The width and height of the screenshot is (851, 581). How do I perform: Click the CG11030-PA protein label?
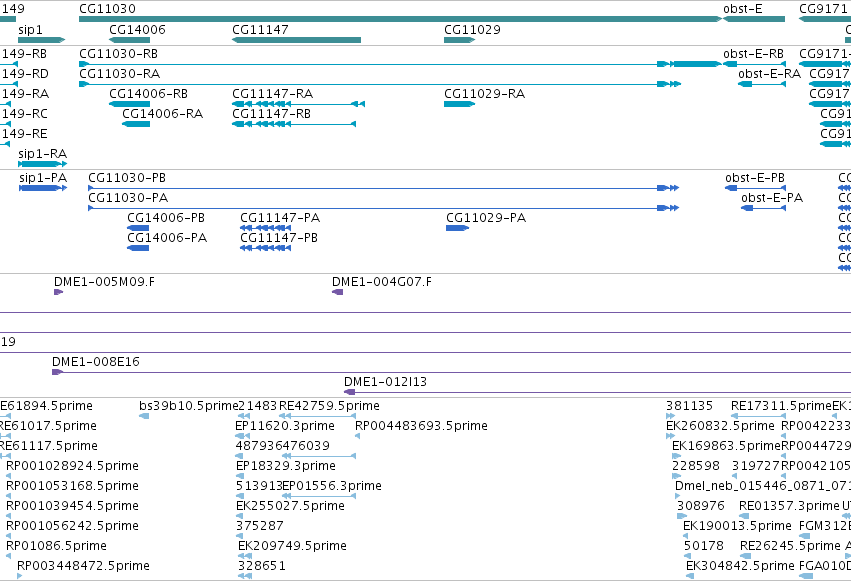tap(128, 198)
